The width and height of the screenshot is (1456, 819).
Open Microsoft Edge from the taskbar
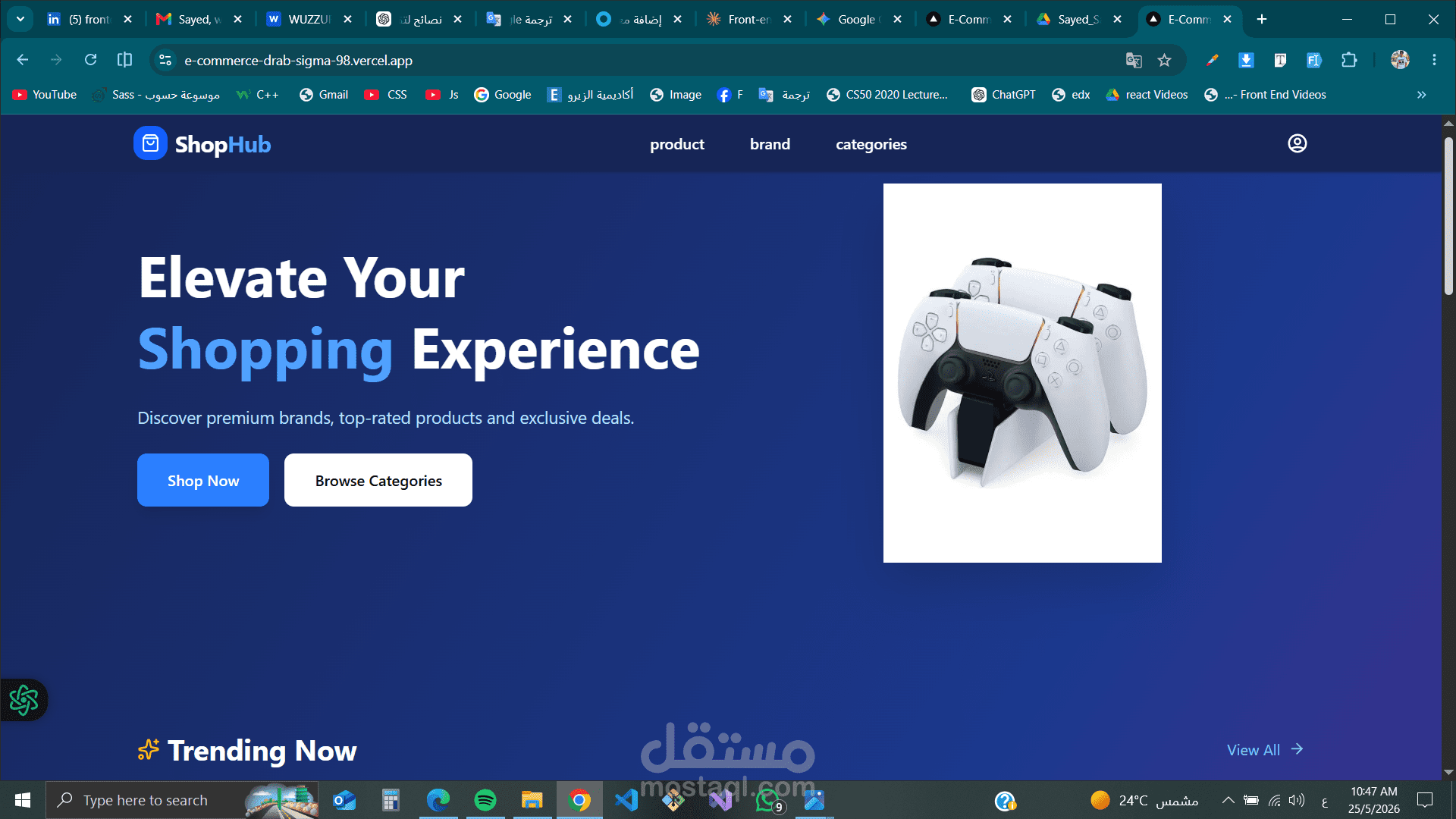point(438,800)
